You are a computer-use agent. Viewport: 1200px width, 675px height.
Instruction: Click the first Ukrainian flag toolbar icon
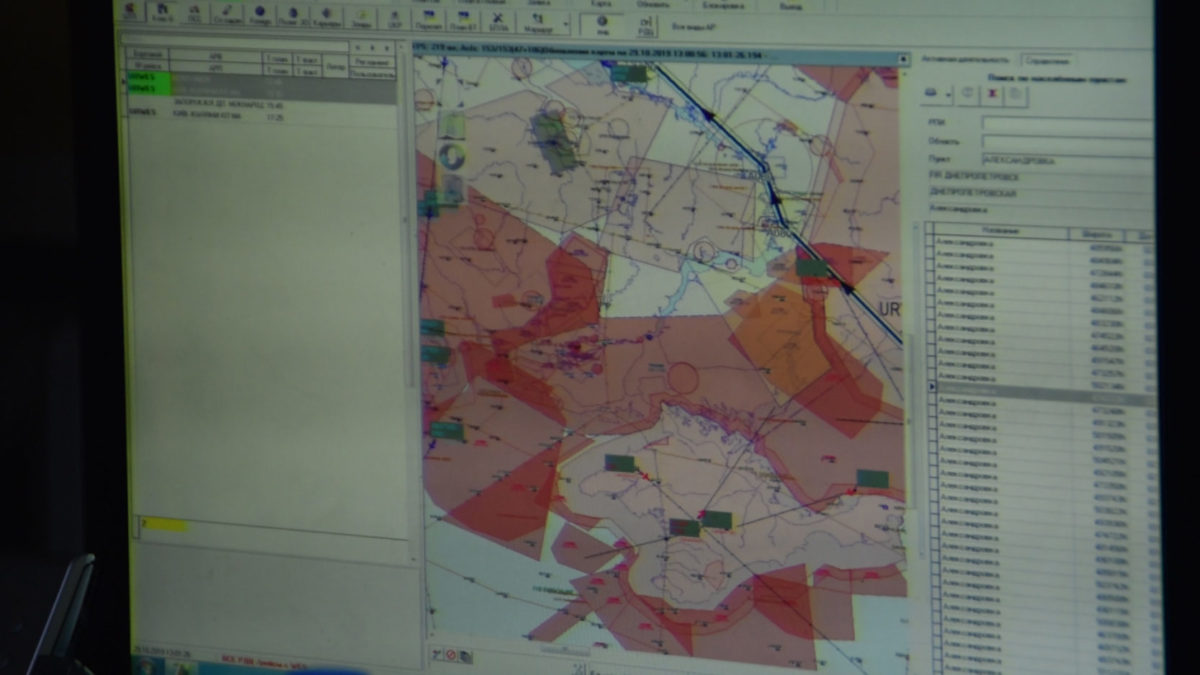[x=427, y=19]
